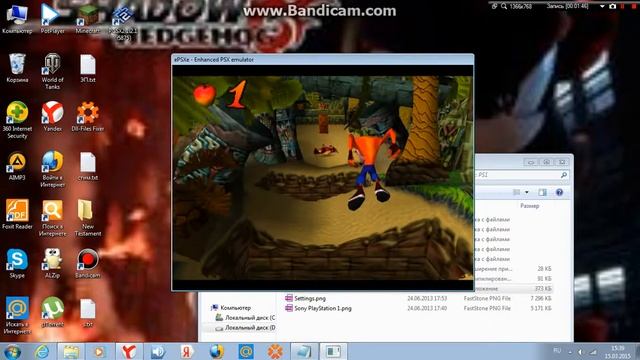
Task: Open the Компьютер desktop icon
Action: (17, 18)
